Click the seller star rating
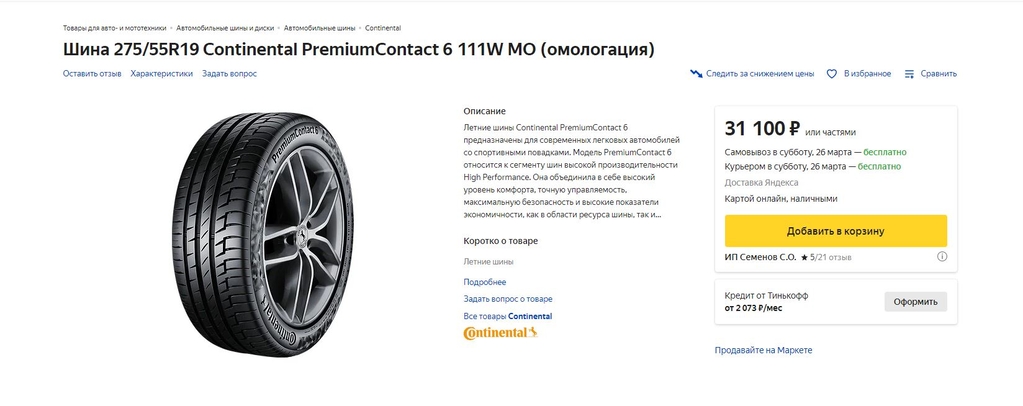Image resolution: width=1023 pixels, height=406 pixels. (808, 257)
